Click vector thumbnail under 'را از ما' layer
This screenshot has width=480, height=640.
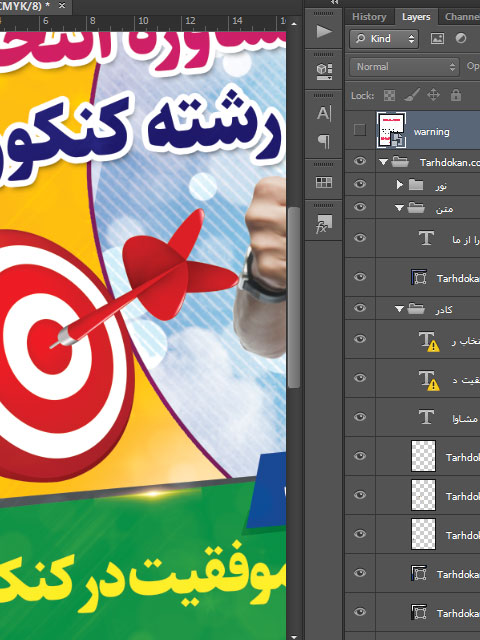click(419, 277)
